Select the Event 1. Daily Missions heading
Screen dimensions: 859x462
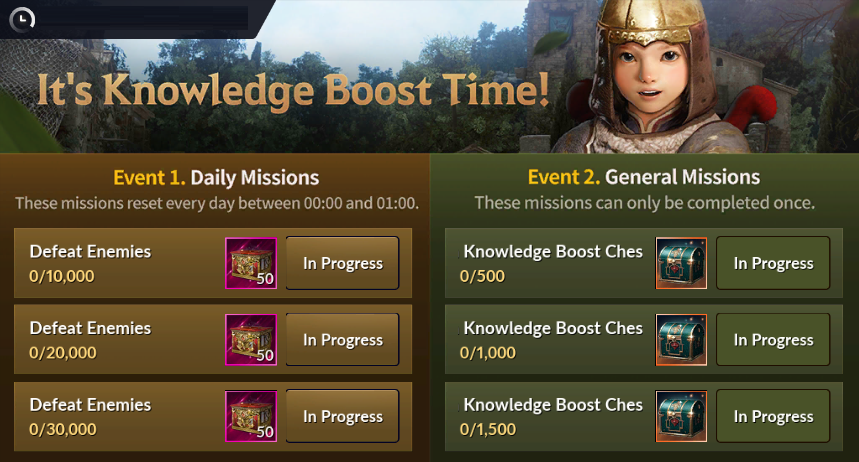coord(216,178)
